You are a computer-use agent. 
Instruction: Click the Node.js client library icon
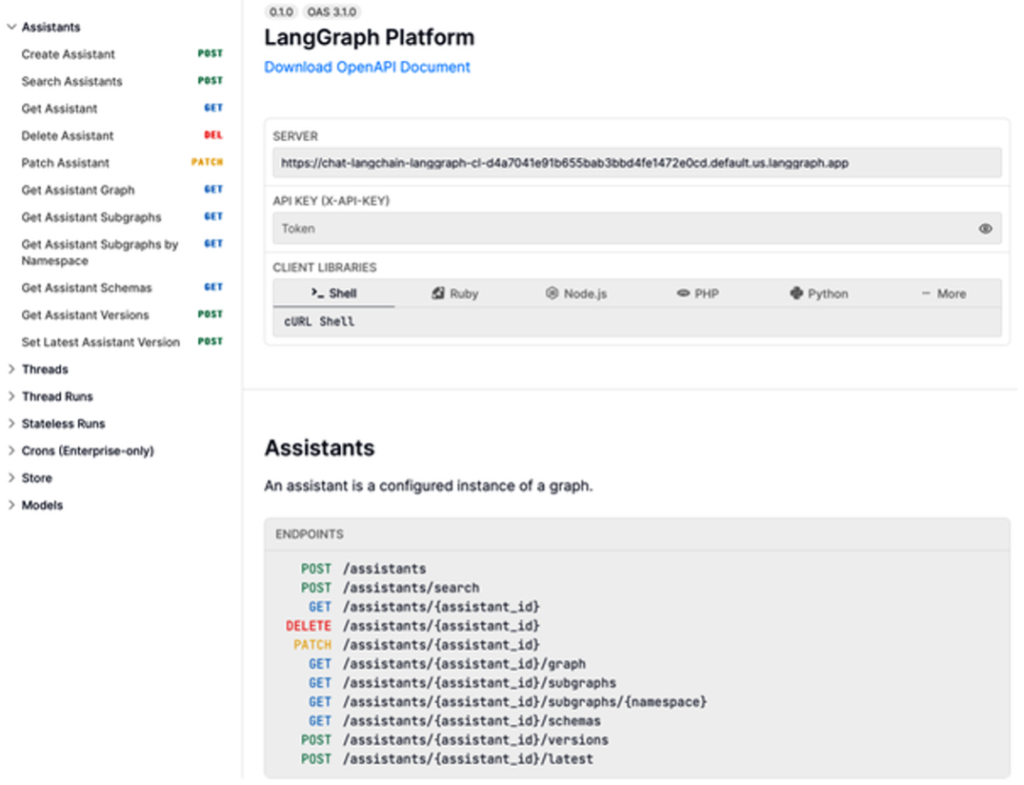(x=549, y=293)
